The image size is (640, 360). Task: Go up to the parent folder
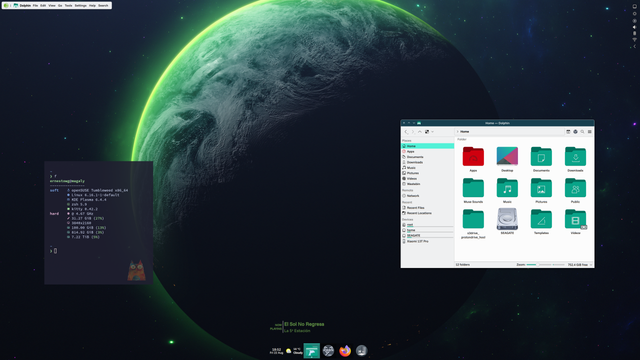coord(420,132)
